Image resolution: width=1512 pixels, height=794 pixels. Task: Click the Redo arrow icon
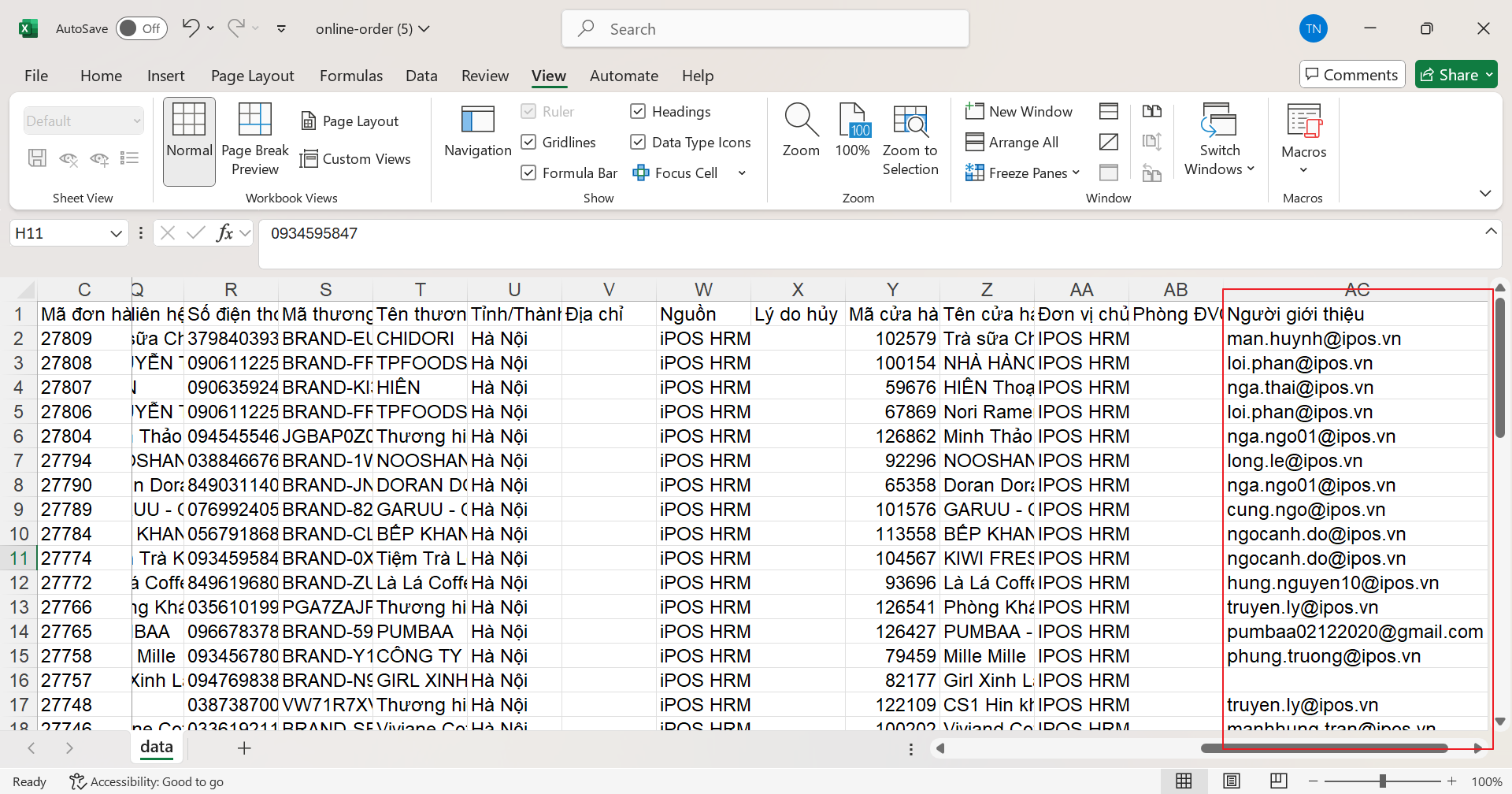(235, 28)
